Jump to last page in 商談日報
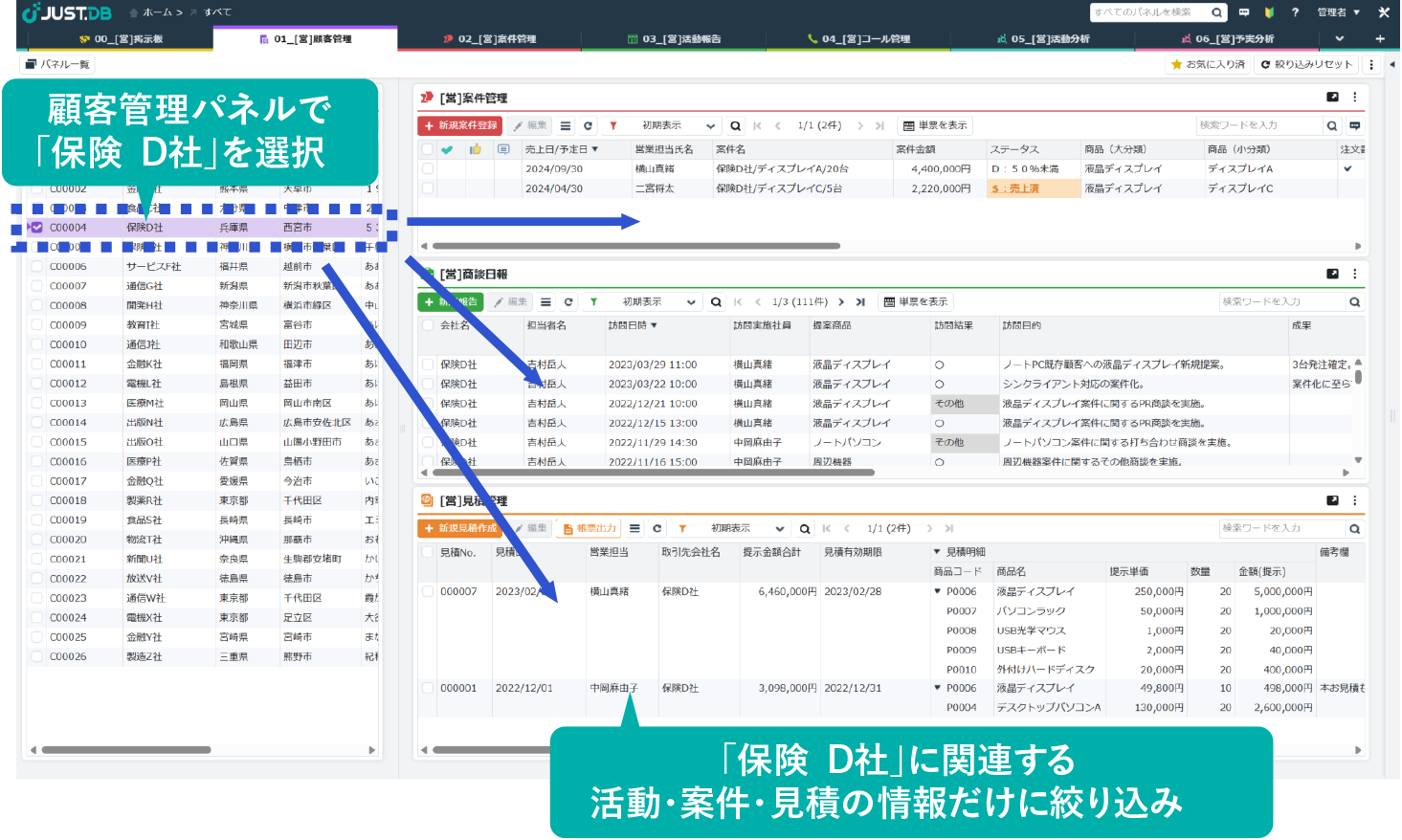 click(861, 301)
